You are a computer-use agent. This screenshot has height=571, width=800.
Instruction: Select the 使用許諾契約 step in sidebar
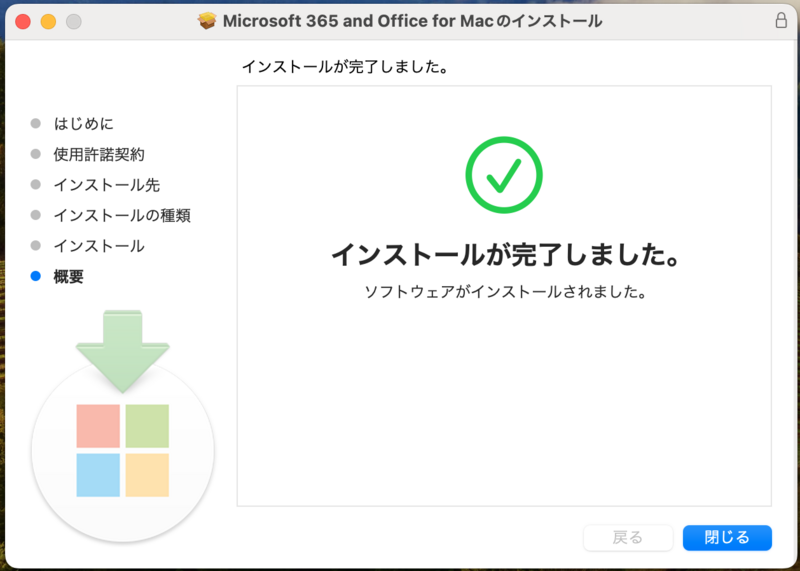99,155
